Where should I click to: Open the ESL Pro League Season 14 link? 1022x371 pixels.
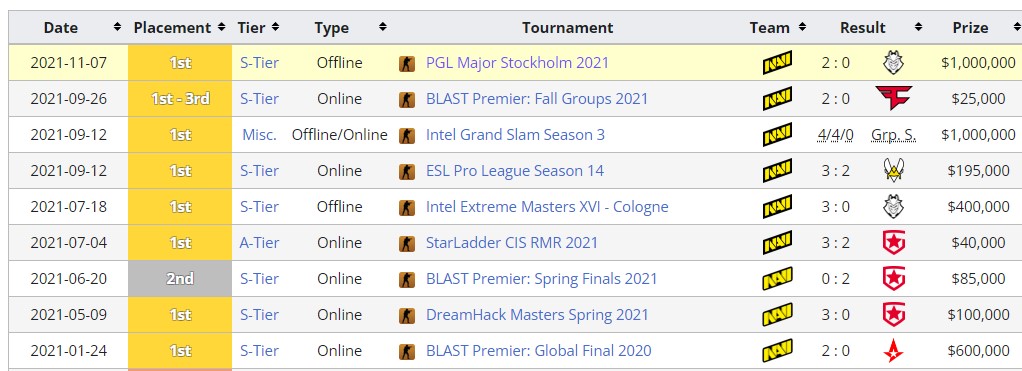(x=515, y=171)
